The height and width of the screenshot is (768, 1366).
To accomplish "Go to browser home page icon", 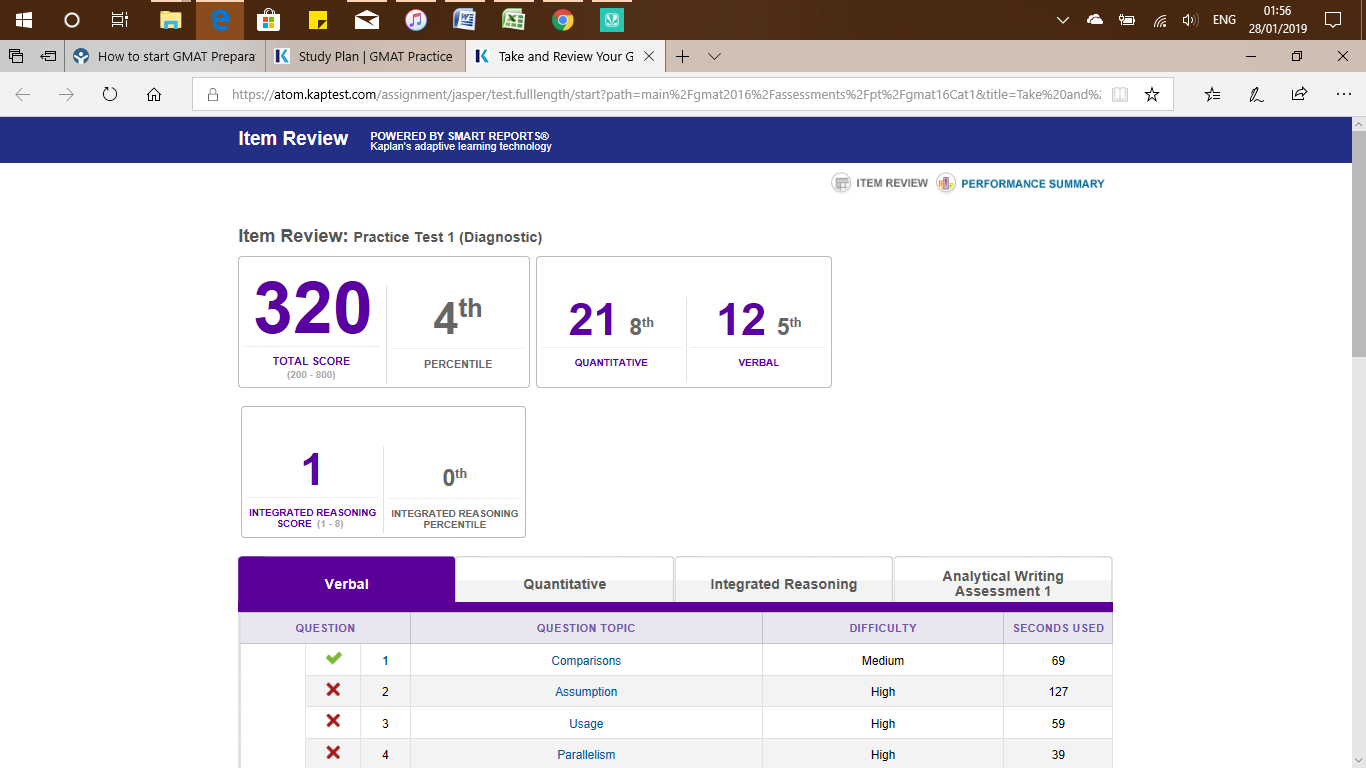I will click(154, 94).
